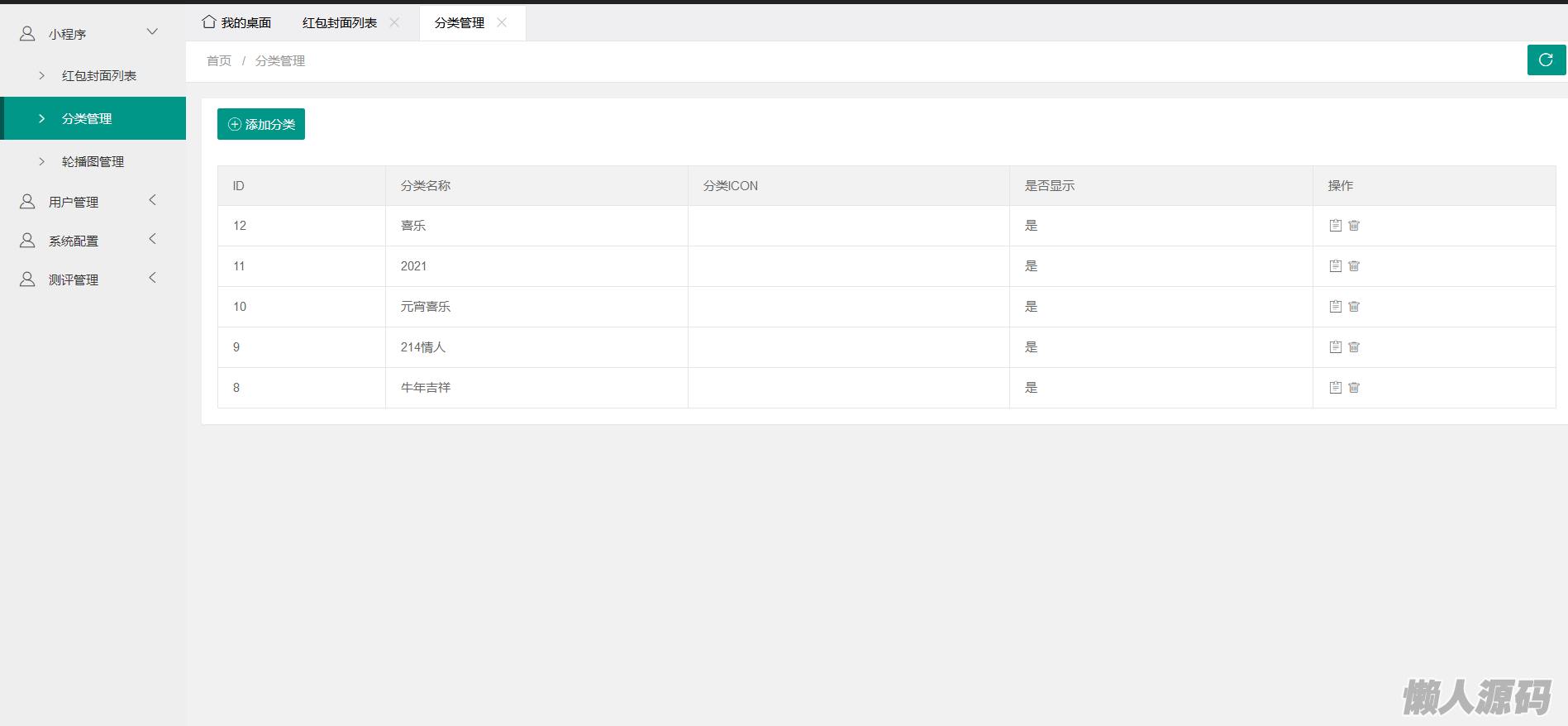The image size is (1568, 726).
Task: Click the home icon on 我的桌面 tab
Action: tap(209, 22)
